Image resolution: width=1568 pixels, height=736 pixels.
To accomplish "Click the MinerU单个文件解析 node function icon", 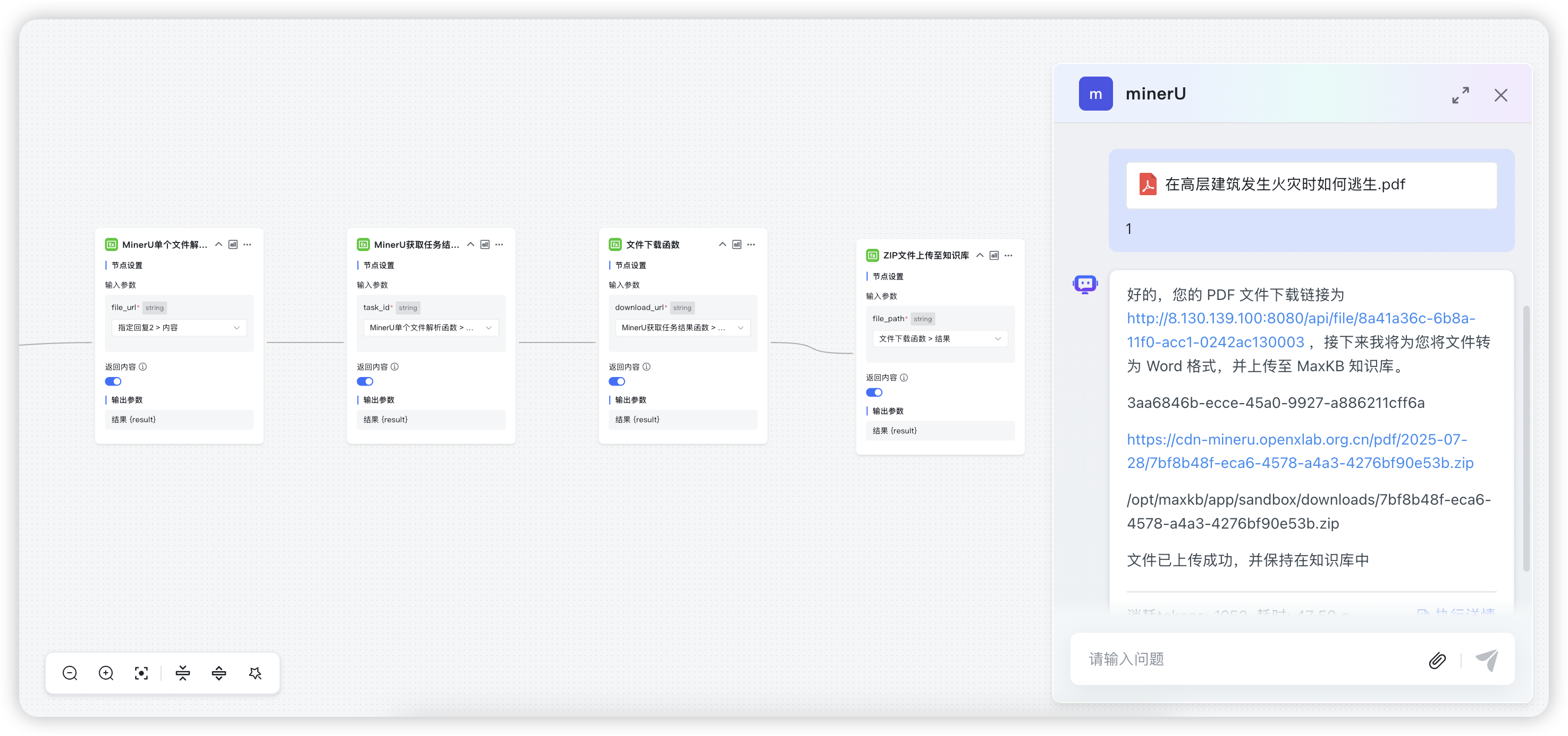I will tap(112, 244).
